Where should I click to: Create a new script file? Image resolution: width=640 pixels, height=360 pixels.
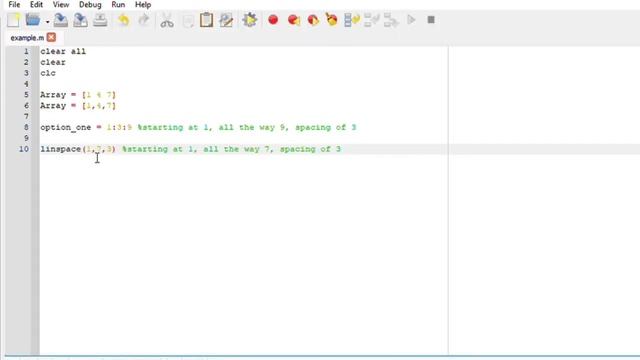[13, 20]
